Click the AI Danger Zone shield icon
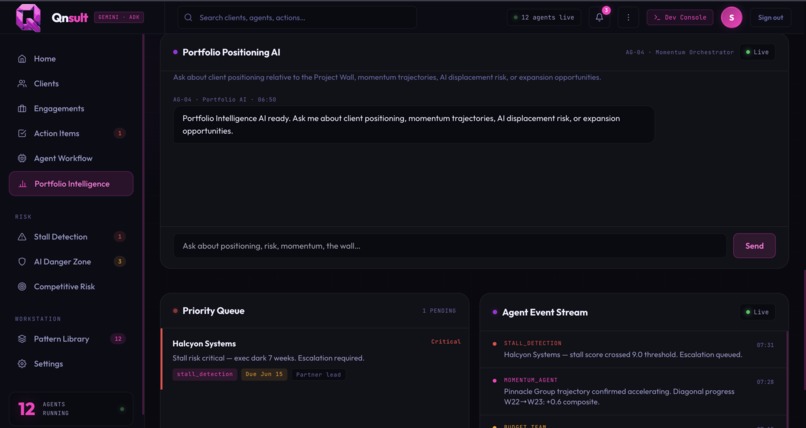 tap(22, 262)
